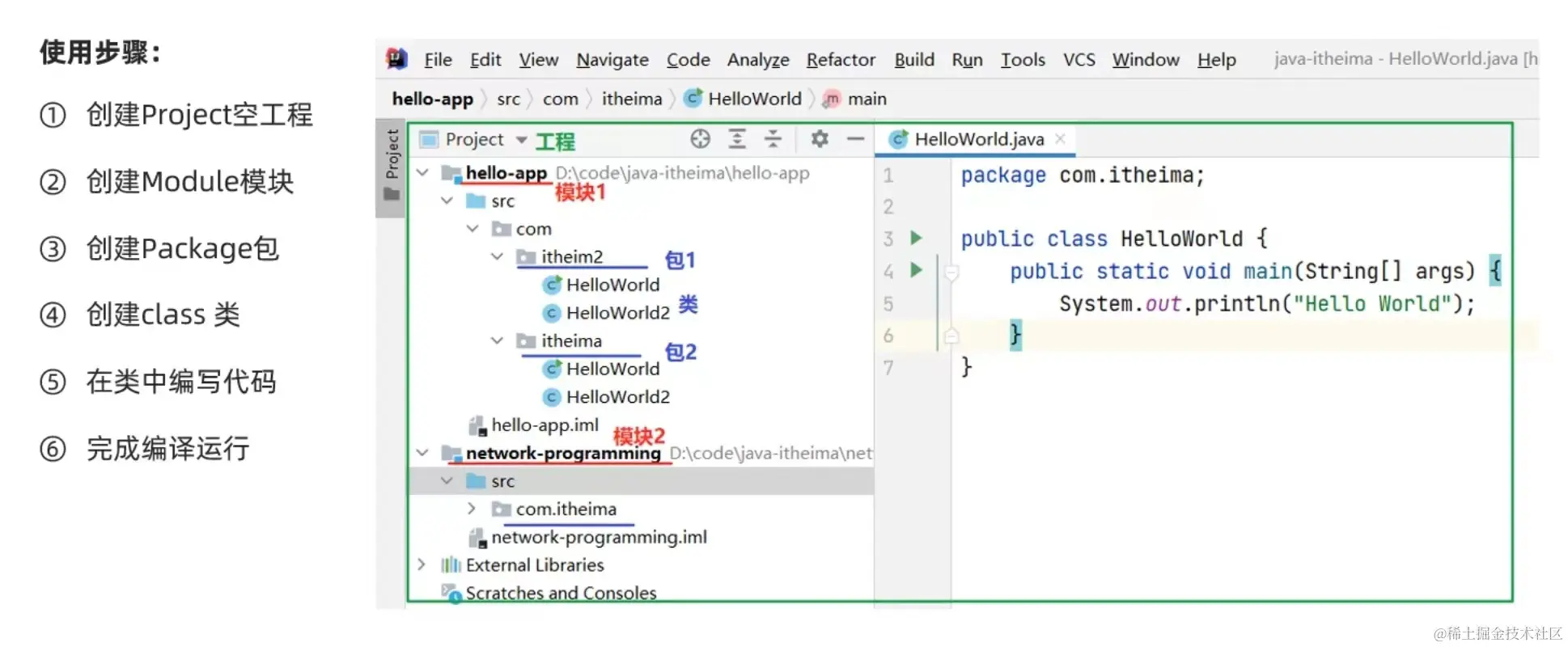Image resolution: width=1568 pixels, height=647 pixels.
Task: Select HelloWorld2 class under itheim2
Action: click(618, 312)
